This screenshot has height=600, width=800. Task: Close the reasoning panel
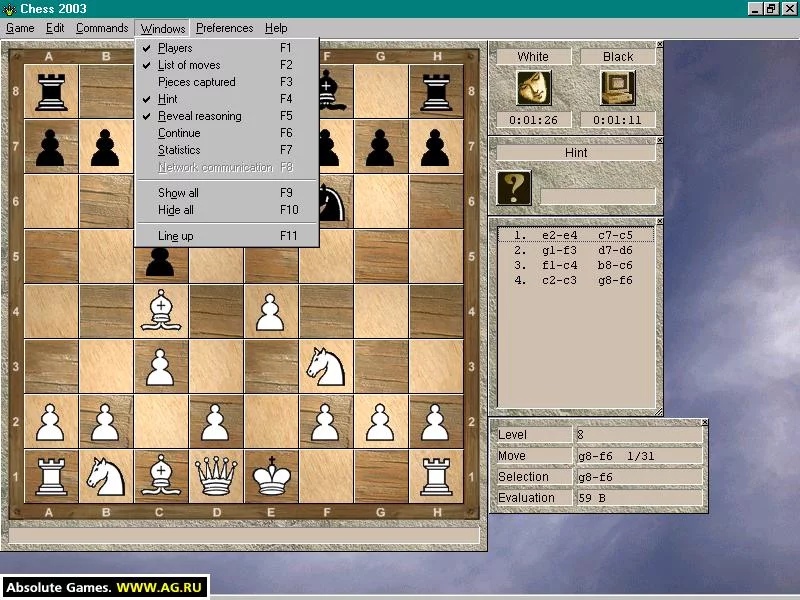coord(705,422)
